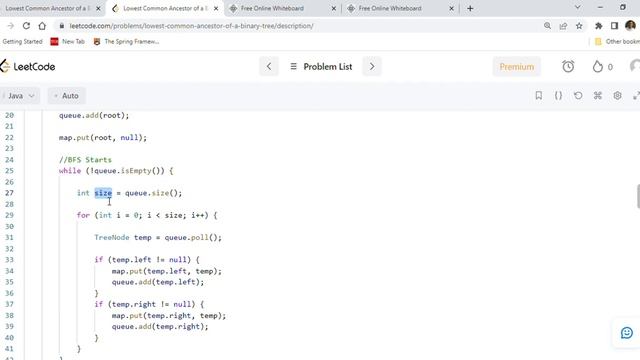Reload the current page
Viewport: 640px width, 360px height.
(26, 26)
